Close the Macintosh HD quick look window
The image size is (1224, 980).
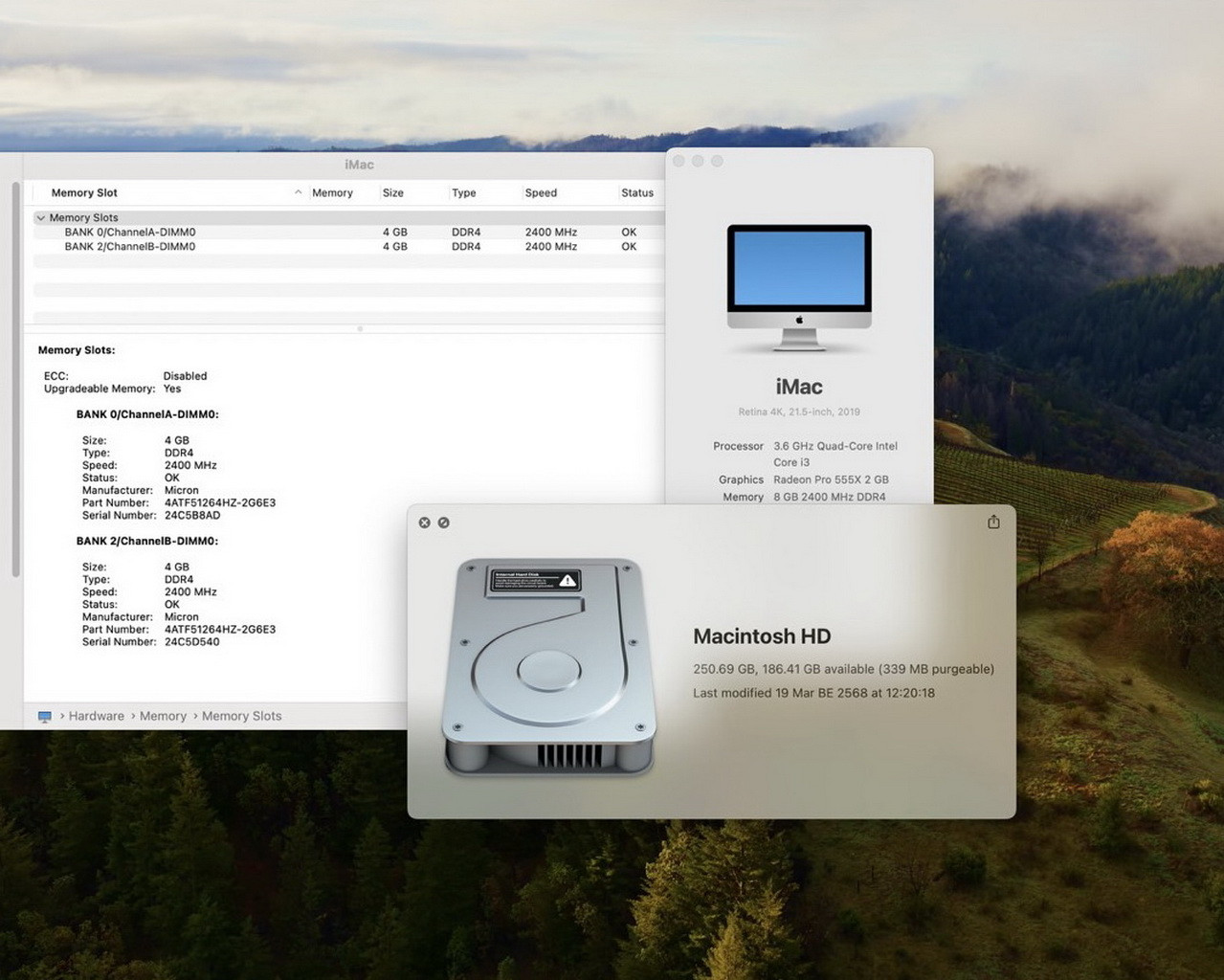click(x=425, y=523)
